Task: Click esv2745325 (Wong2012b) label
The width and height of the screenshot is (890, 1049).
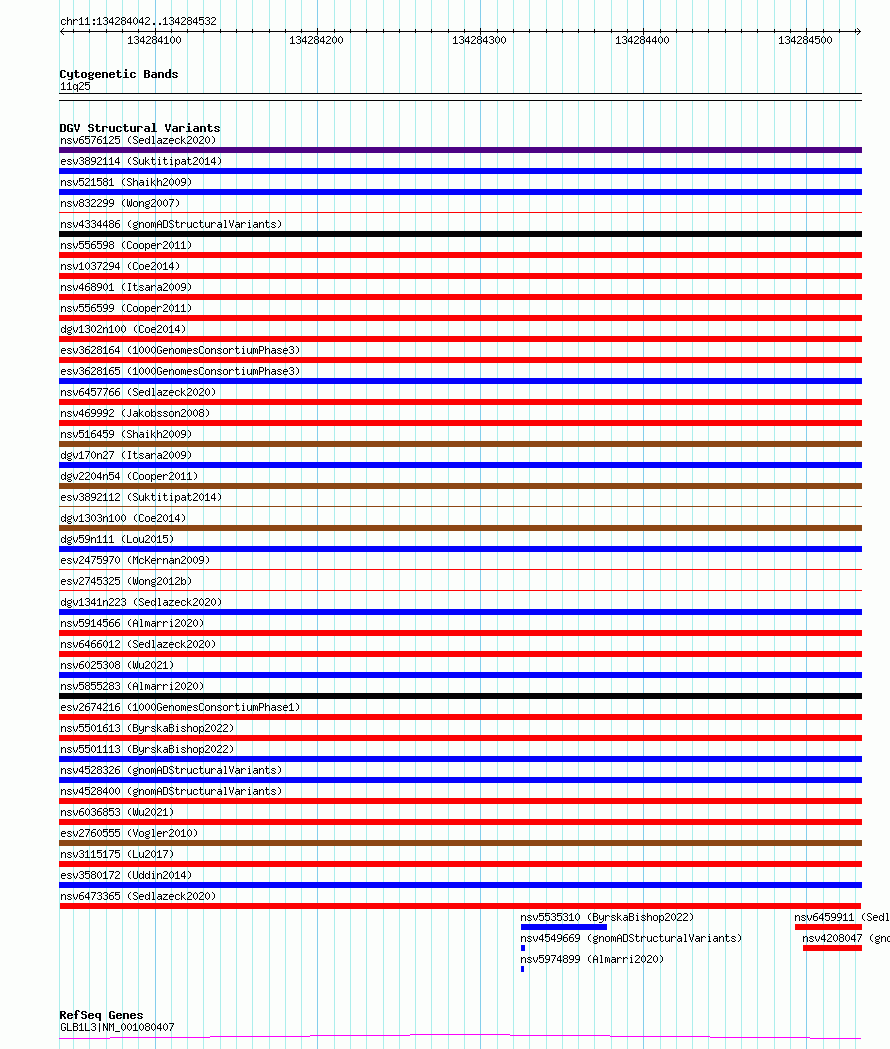Action: tap(126, 581)
